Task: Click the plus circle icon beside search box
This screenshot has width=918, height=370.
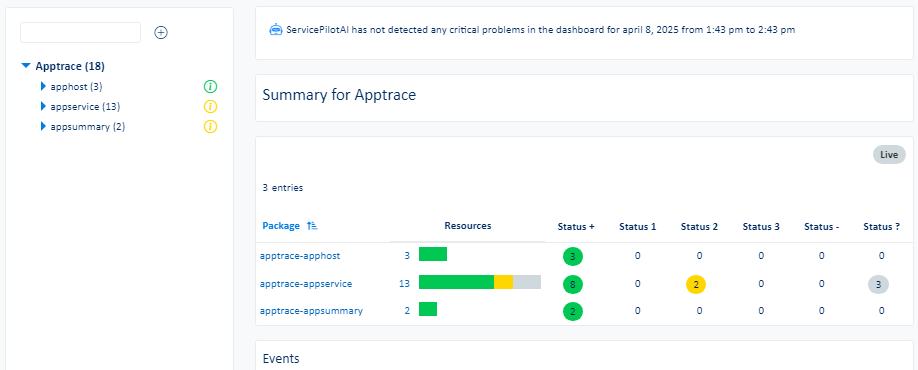Action: pos(161,33)
